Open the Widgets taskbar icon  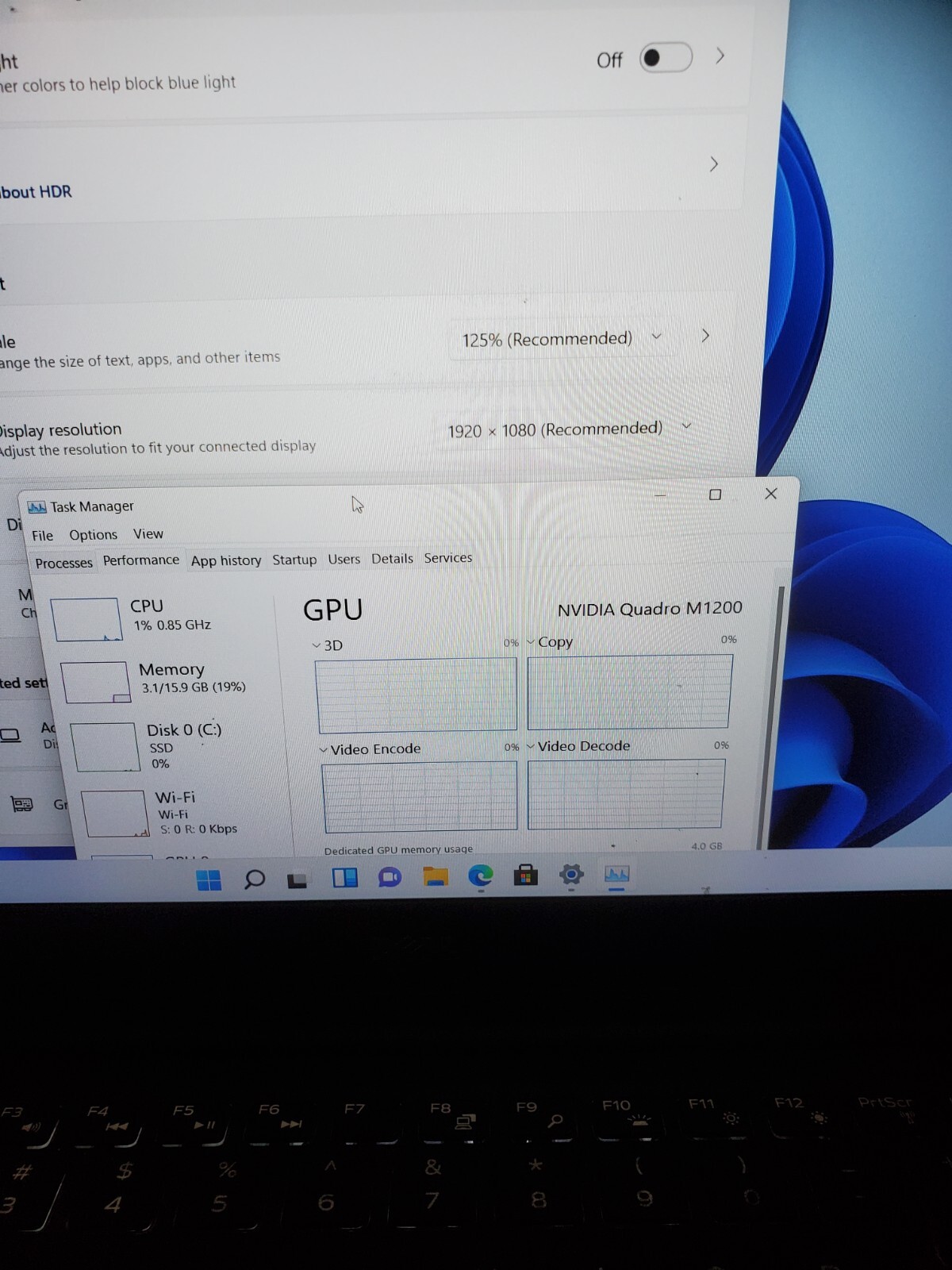pyautogui.click(x=344, y=877)
